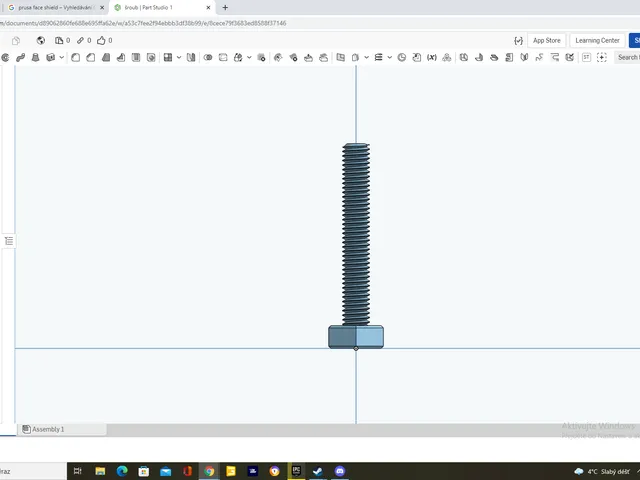Select the Replace face tool

click(323, 58)
